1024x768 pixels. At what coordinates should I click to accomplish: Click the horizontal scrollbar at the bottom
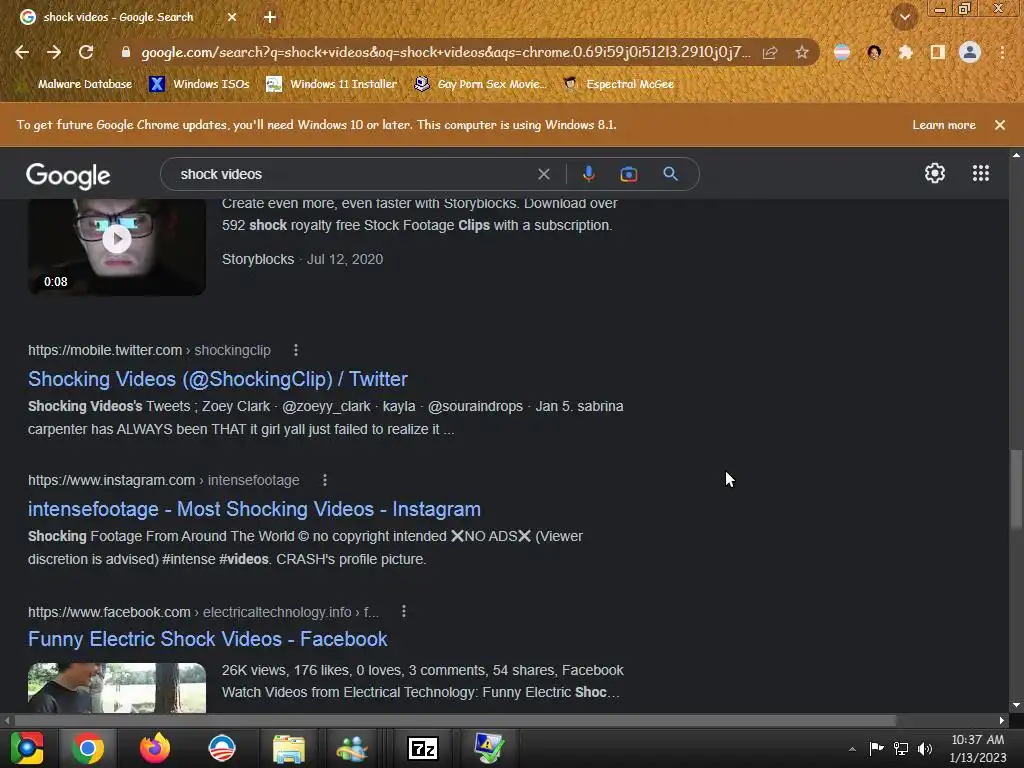pyautogui.click(x=455, y=720)
